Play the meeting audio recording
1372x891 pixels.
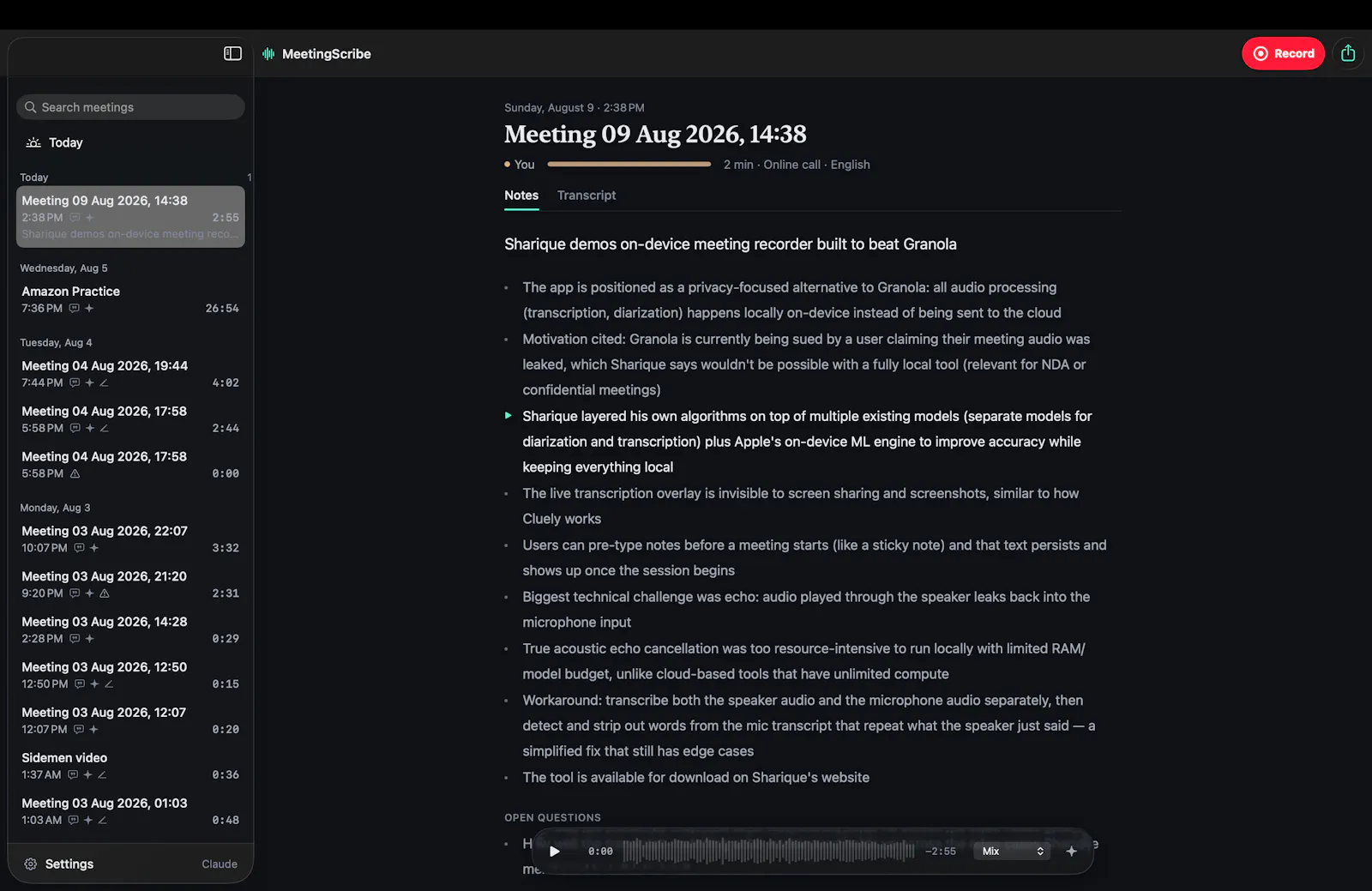555,852
